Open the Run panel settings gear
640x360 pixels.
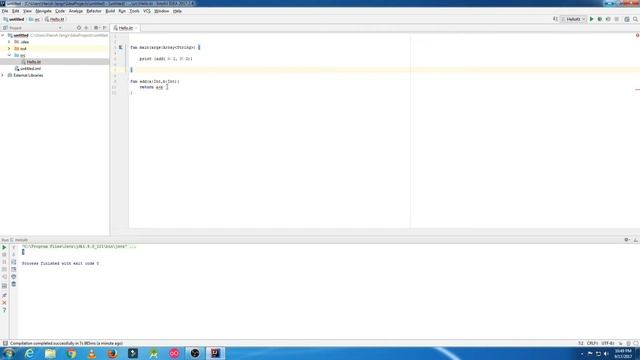pos(627,240)
